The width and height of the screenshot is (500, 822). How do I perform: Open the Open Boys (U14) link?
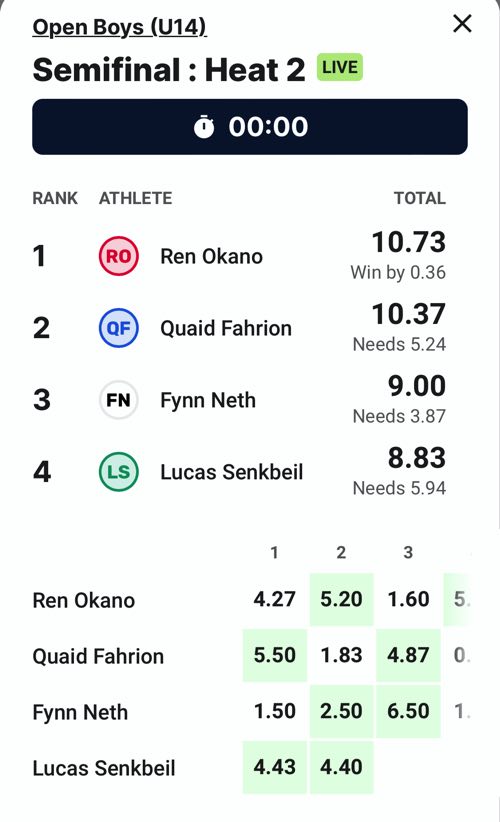tap(119, 27)
